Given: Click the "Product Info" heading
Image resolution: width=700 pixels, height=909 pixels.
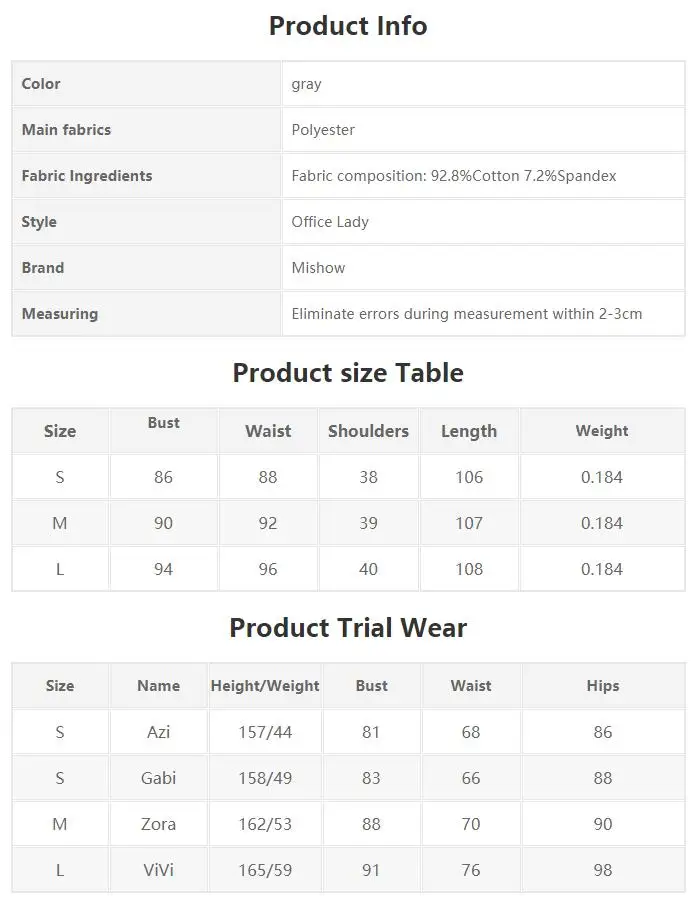Looking at the screenshot, I should [348, 26].
